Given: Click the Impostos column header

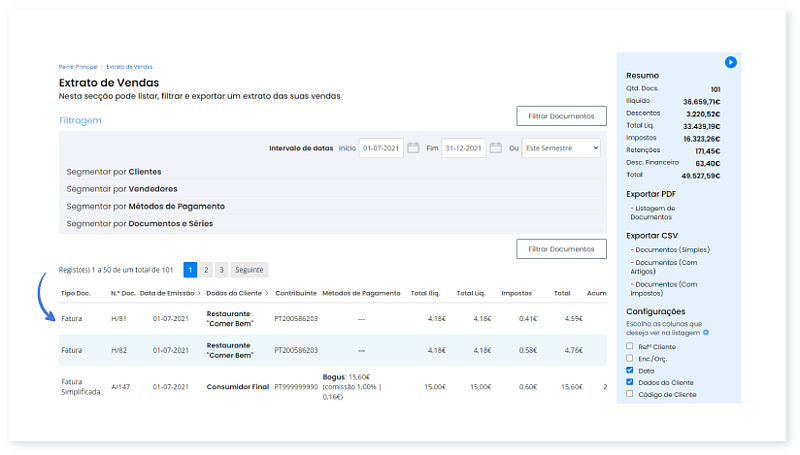Looking at the screenshot, I should coord(516,293).
